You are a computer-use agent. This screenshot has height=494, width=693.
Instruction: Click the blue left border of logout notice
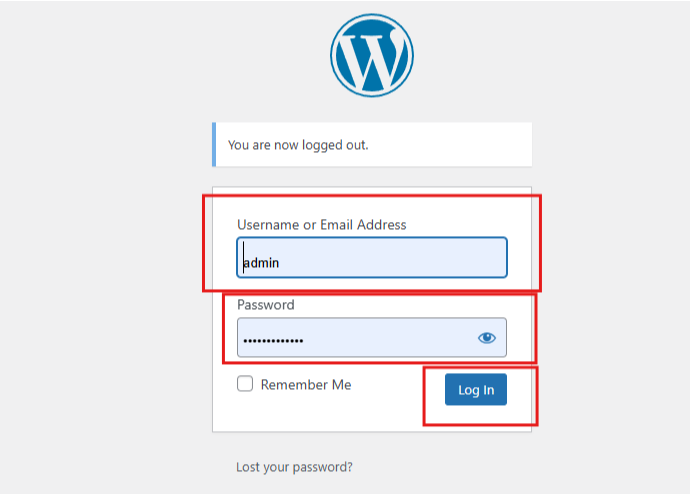[214, 144]
